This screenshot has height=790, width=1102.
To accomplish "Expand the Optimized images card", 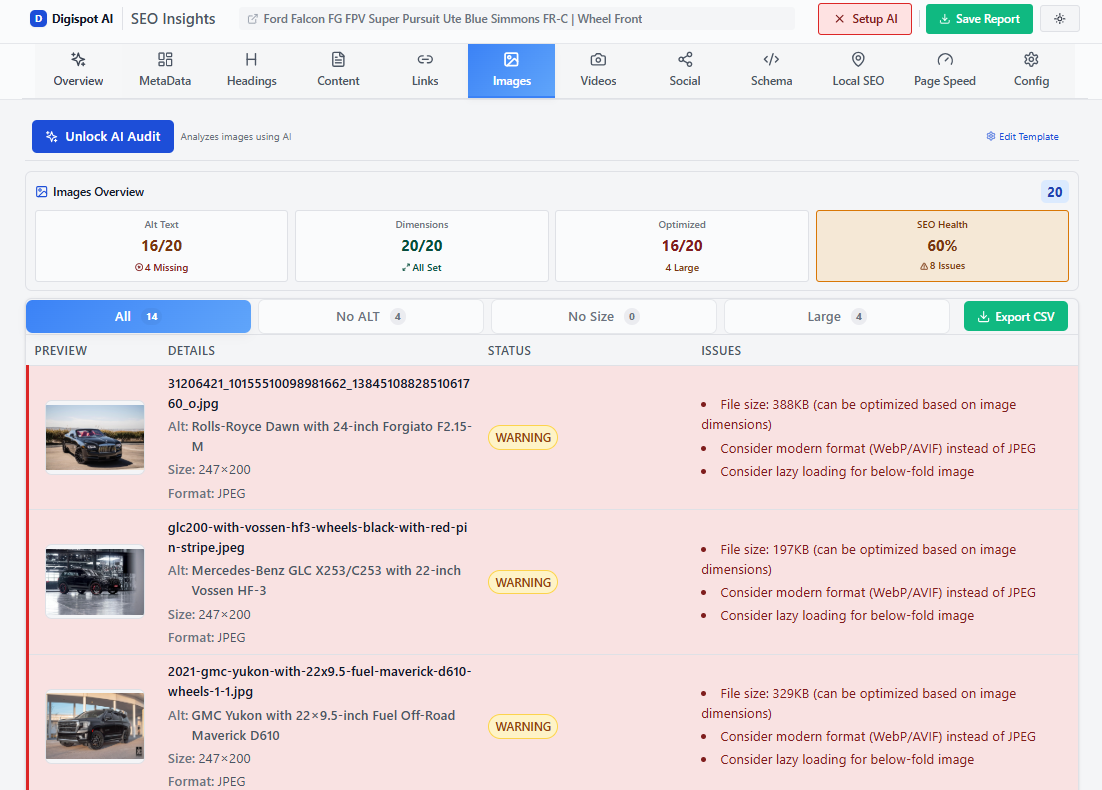I will (x=681, y=245).
